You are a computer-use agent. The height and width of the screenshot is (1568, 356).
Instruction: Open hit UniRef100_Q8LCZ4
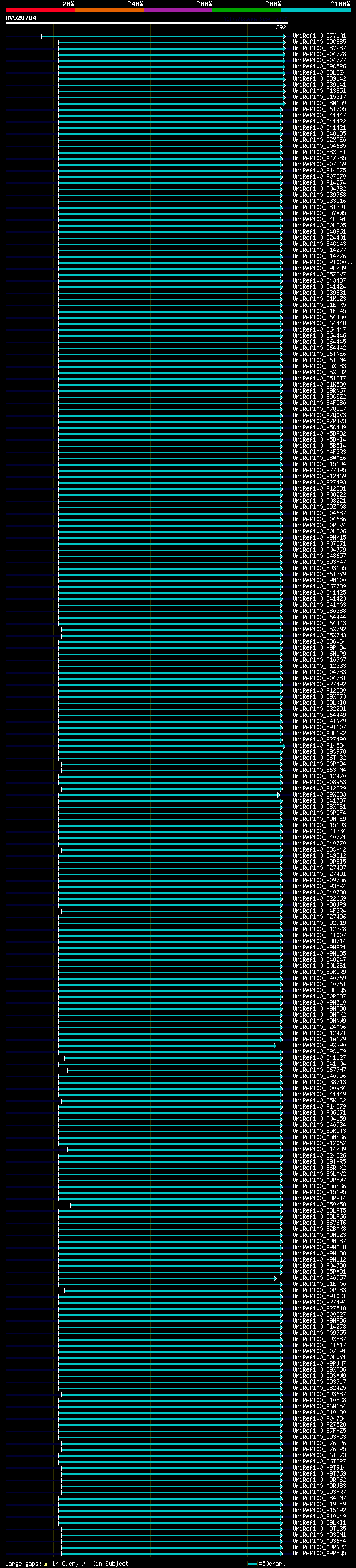[319, 72]
